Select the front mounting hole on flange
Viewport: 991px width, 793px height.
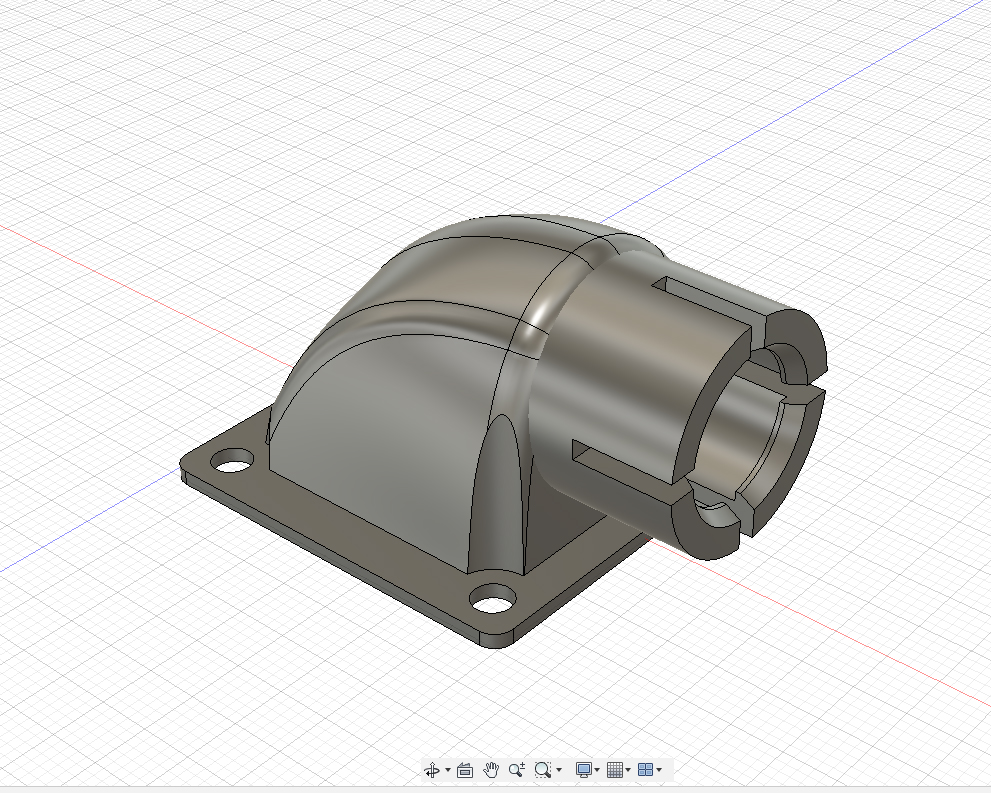[x=491, y=603]
